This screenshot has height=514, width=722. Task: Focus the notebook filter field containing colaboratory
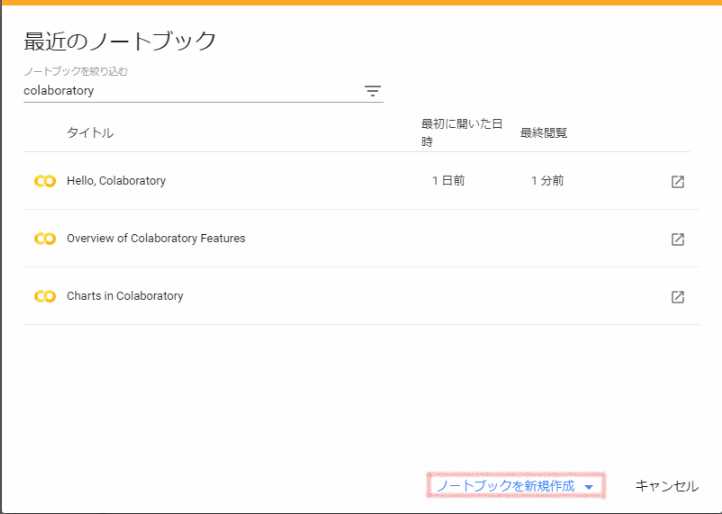190,91
